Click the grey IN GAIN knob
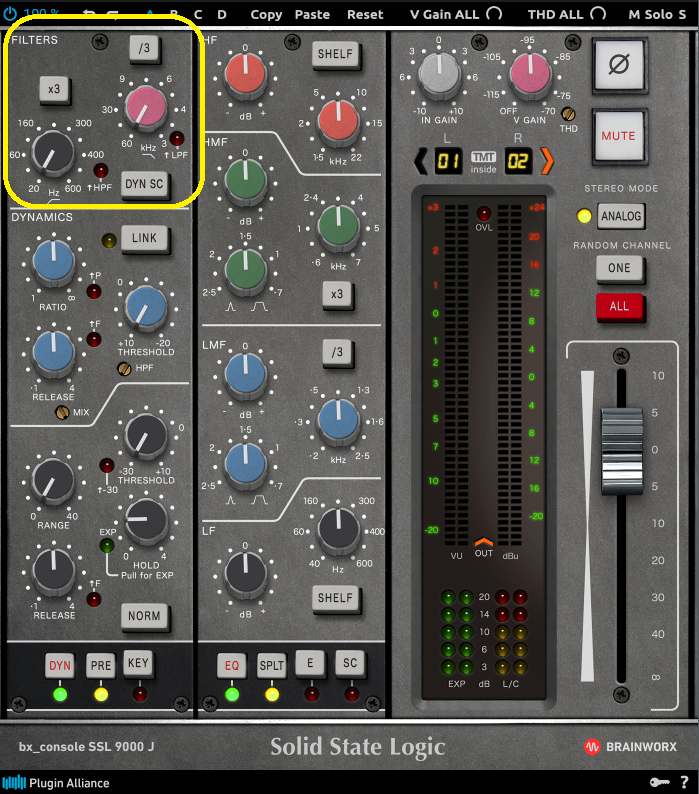Screen dimensions: 699x794 (439, 74)
